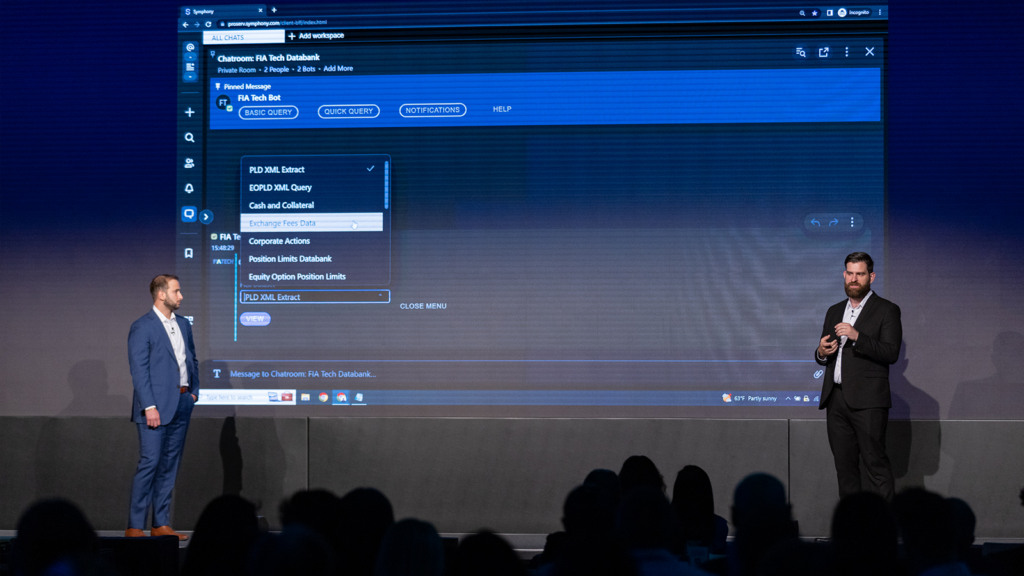Image resolution: width=1024 pixels, height=576 pixels.
Task: Click the 2 Bots link
Action: [x=306, y=69]
